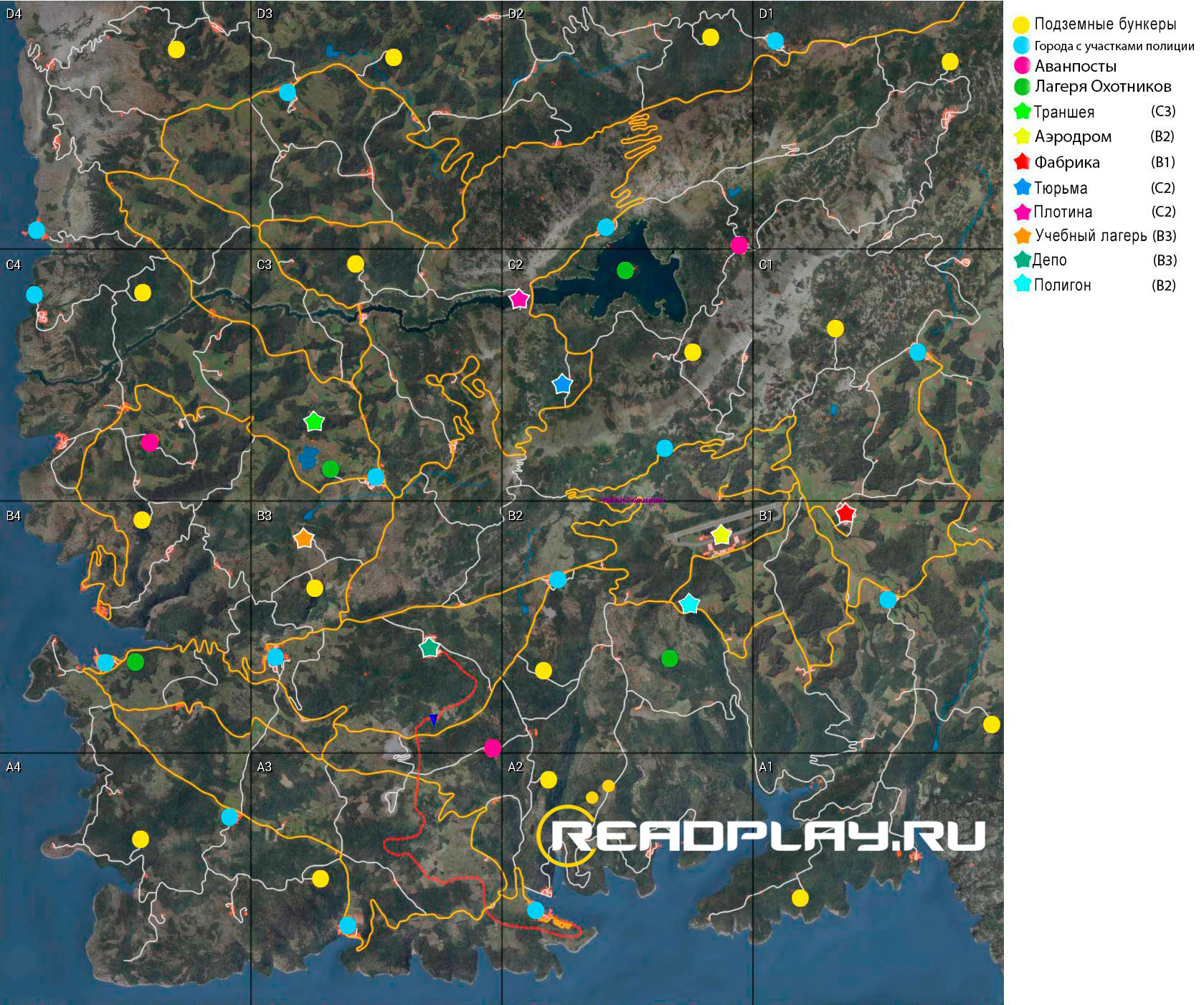Image resolution: width=1204 pixels, height=1005 pixels.
Task: Select the cyan Полигон star on the map
Action: point(689,604)
